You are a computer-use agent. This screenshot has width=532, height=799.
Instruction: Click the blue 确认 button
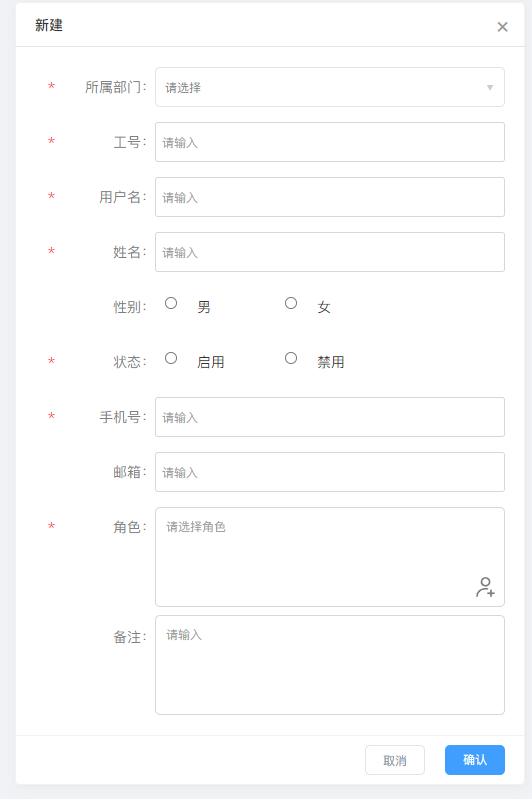pyautogui.click(x=475, y=760)
